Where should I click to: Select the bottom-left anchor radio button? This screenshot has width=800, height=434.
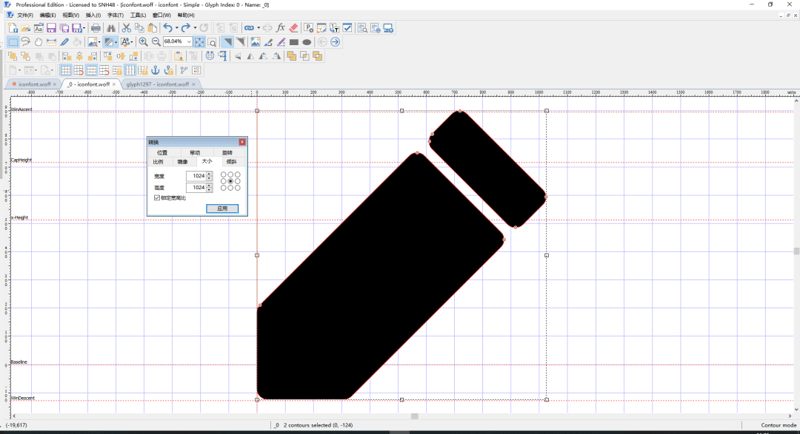click(223, 188)
